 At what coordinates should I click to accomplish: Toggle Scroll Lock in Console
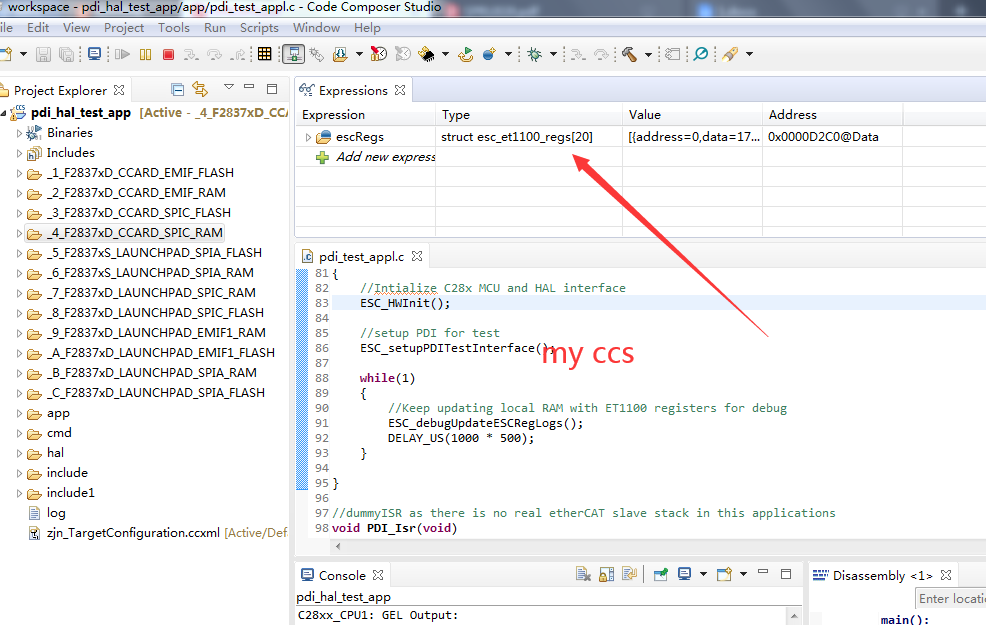coord(606,574)
